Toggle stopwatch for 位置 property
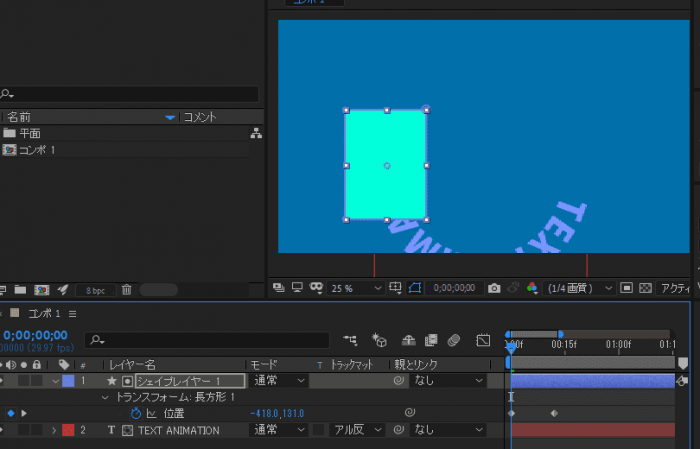The height and width of the screenshot is (449, 700). (136, 413)
